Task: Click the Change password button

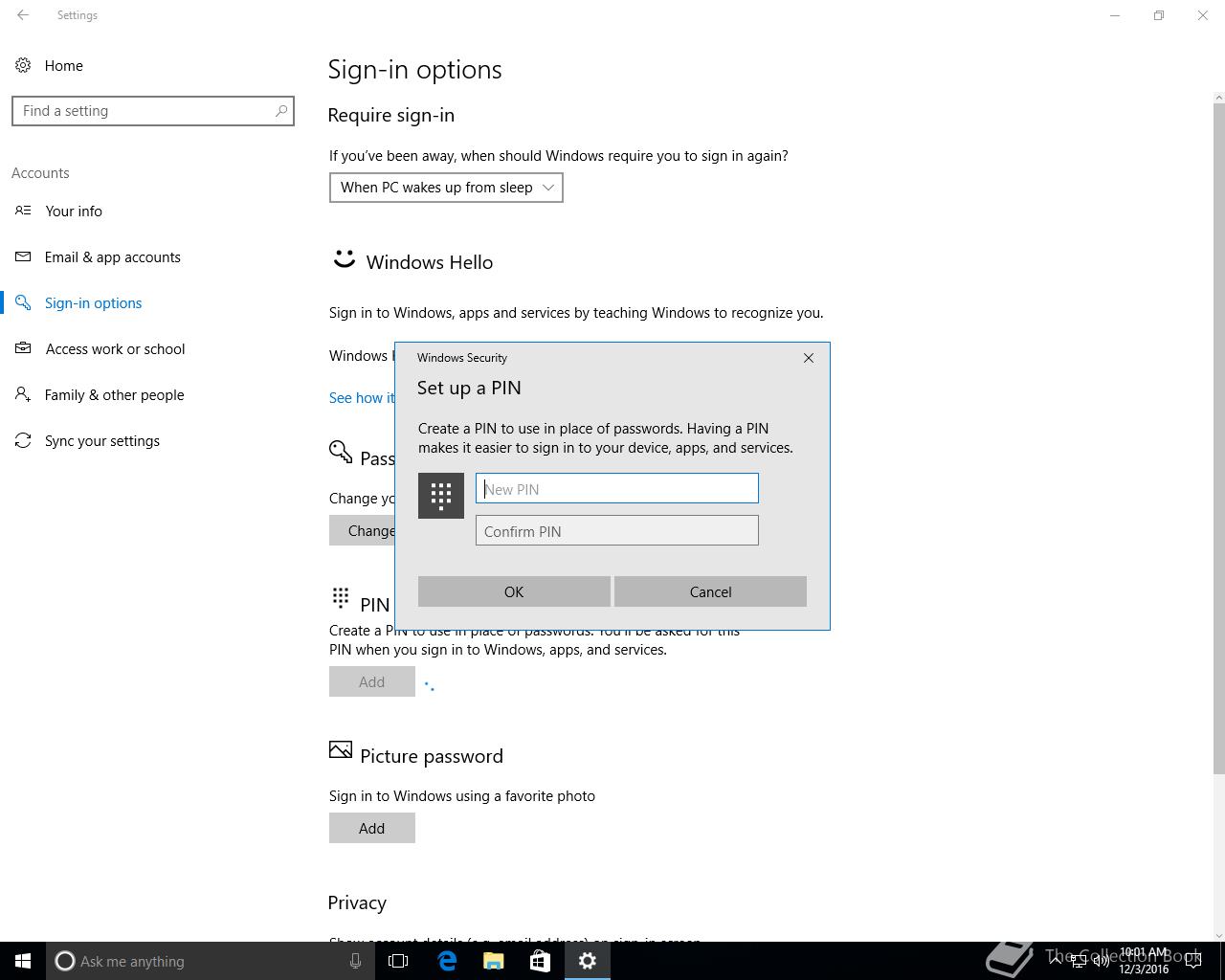Action: click(x=362, y=530)
